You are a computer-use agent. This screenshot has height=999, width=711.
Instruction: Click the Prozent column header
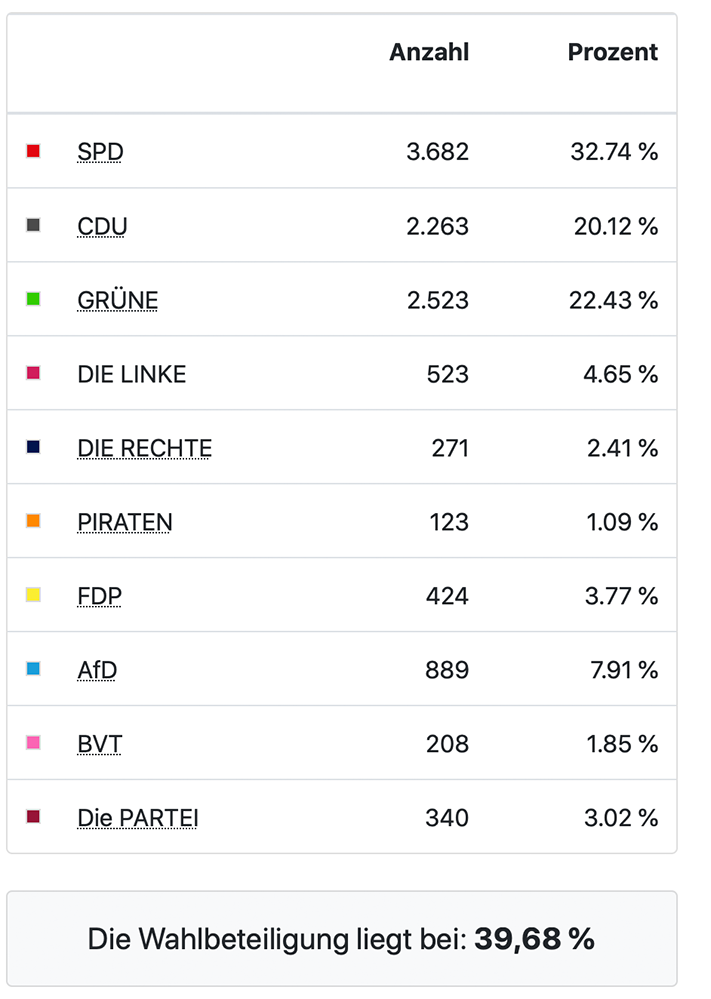[613, 52]
